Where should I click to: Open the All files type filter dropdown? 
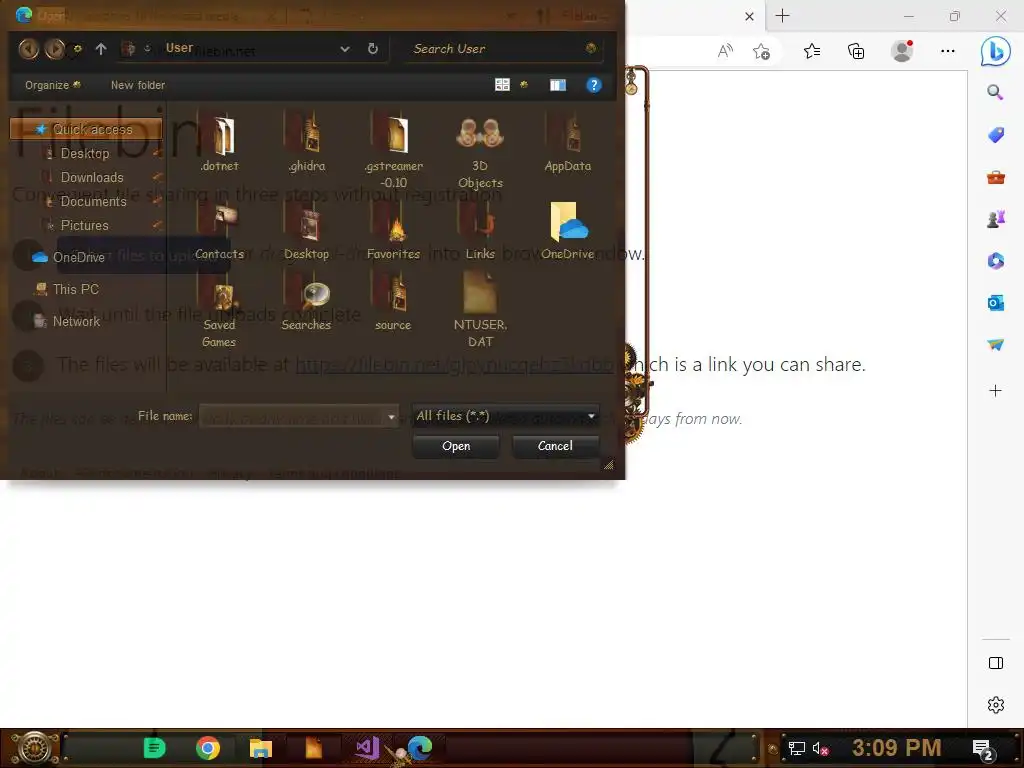coord(505,416)
